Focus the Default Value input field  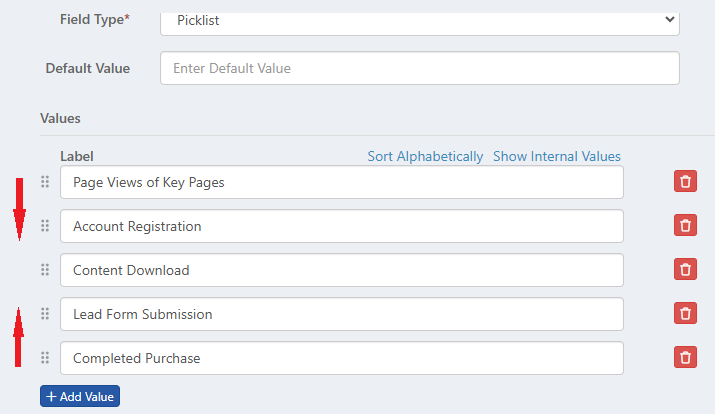[420, 69]
